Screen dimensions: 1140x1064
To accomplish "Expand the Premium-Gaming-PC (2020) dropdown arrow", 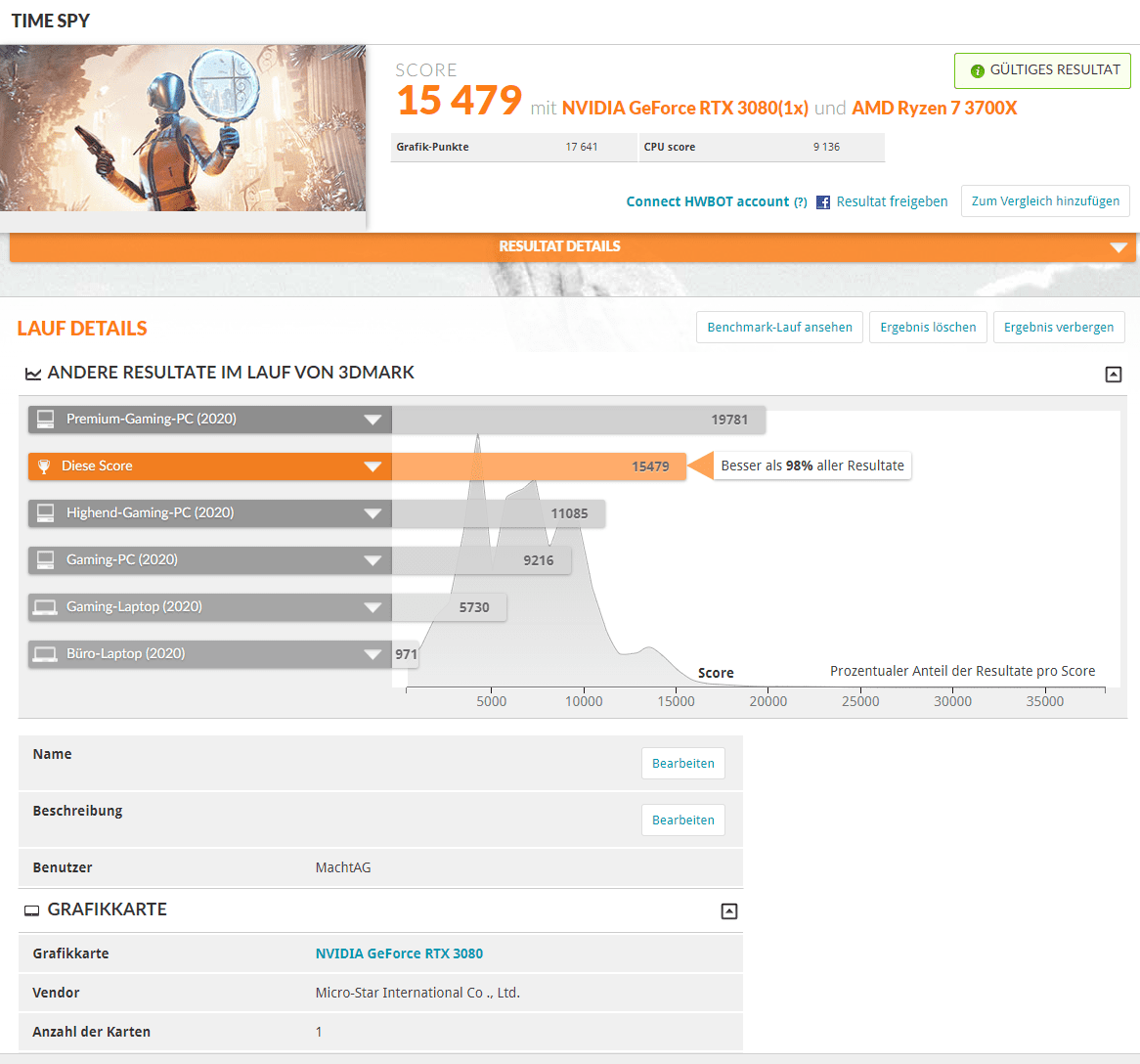I will 373,420.
